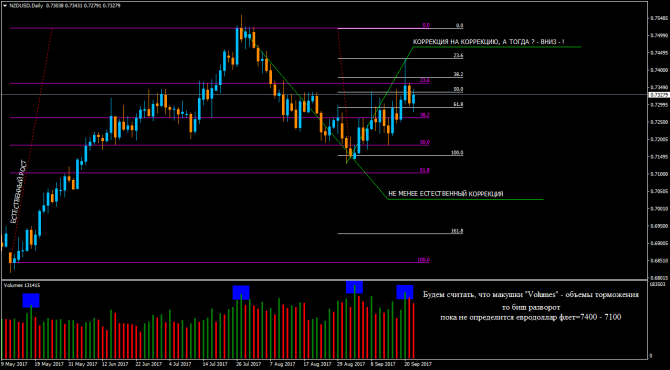
Task: Click the white 23.6 Fibonacci level label
Action: pyautogui.click(x=458, y=56)
